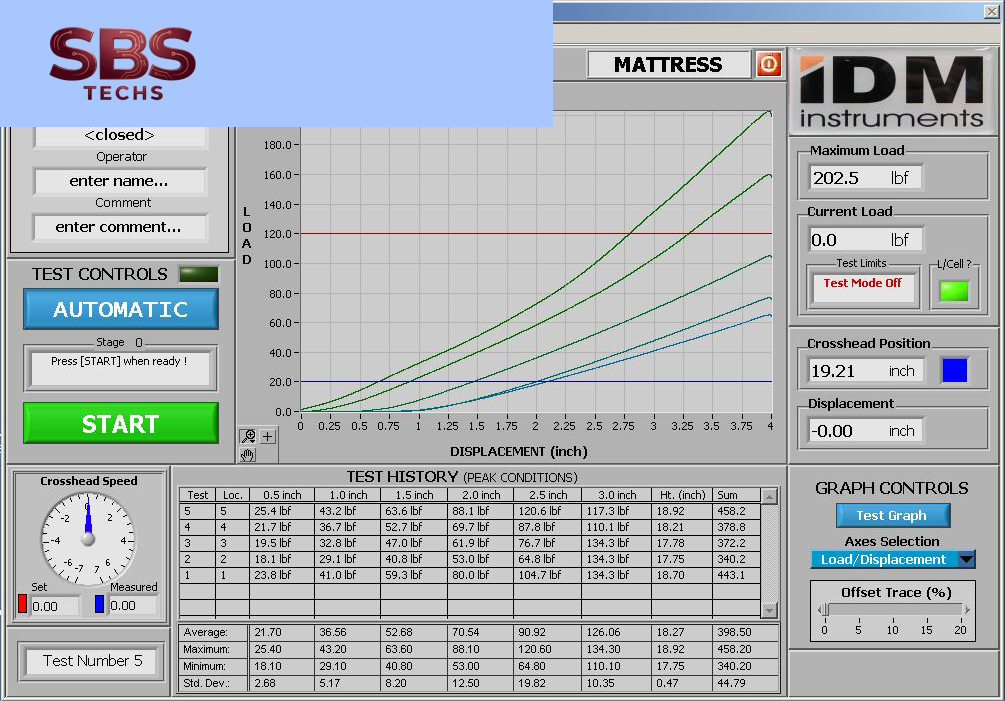Click the blue Crosshead Position color box
This screenshot has width=1005, height=701.
(x=954, y=370)
